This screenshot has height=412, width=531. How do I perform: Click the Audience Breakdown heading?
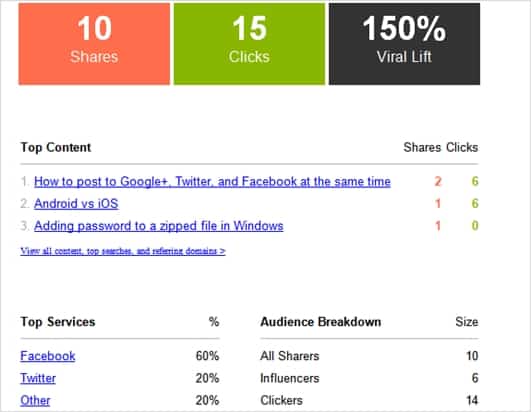[x=321, y=322]
